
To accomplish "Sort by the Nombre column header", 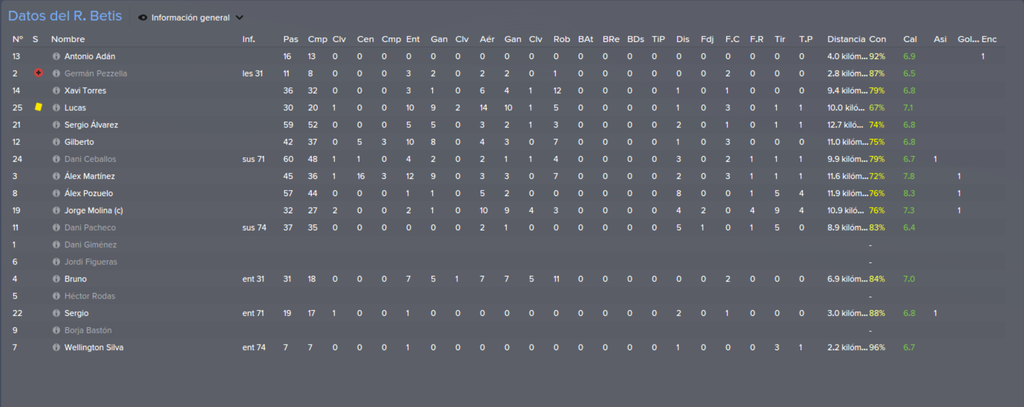I will pos(68,39).
